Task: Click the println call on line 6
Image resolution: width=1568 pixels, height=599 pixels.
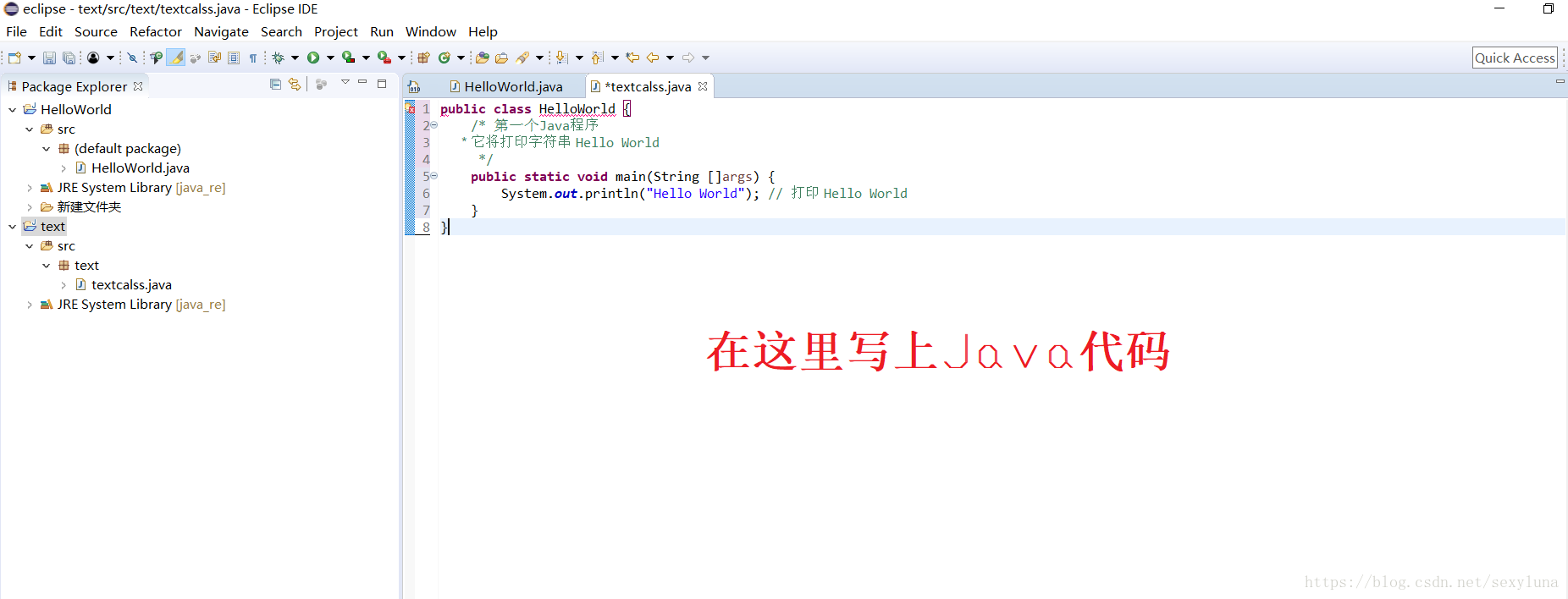Action: (611, 194)
